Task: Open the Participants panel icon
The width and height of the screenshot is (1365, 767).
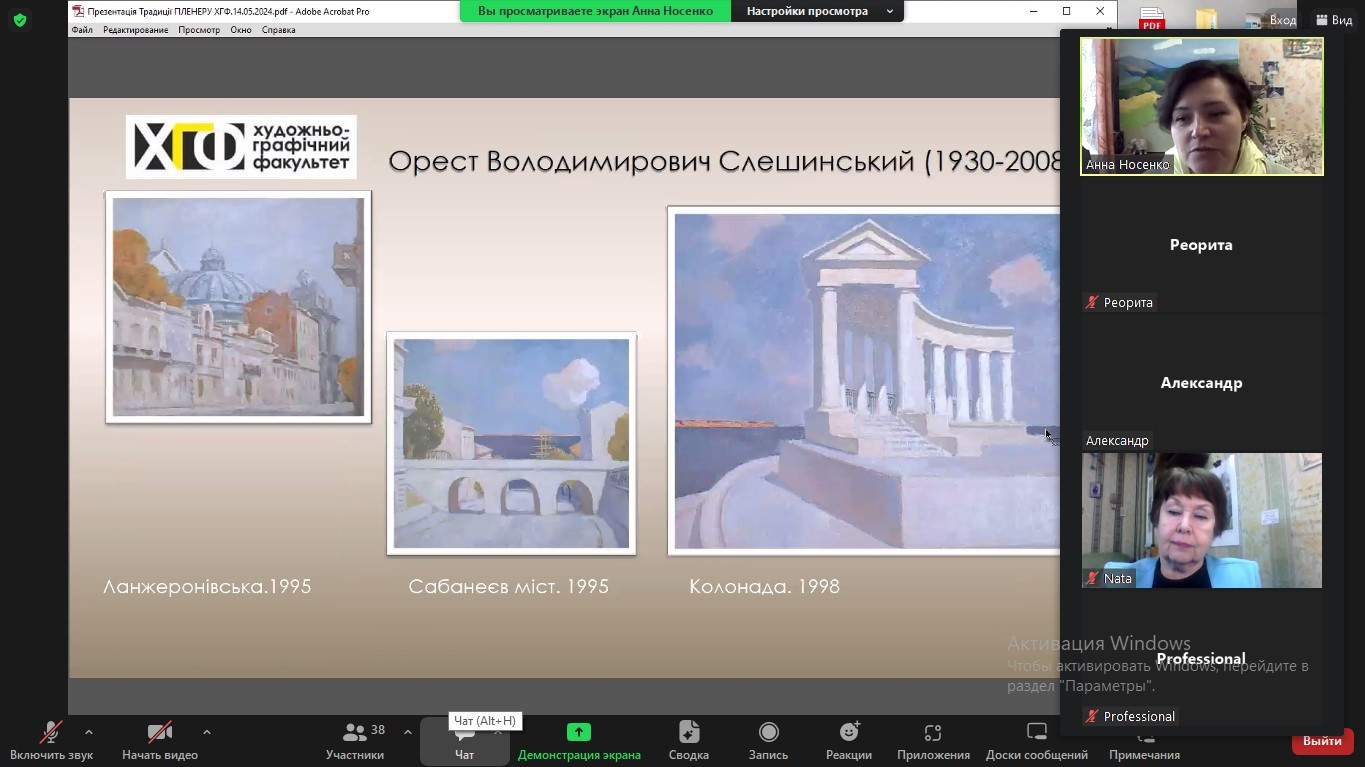Action: [354, 734]
